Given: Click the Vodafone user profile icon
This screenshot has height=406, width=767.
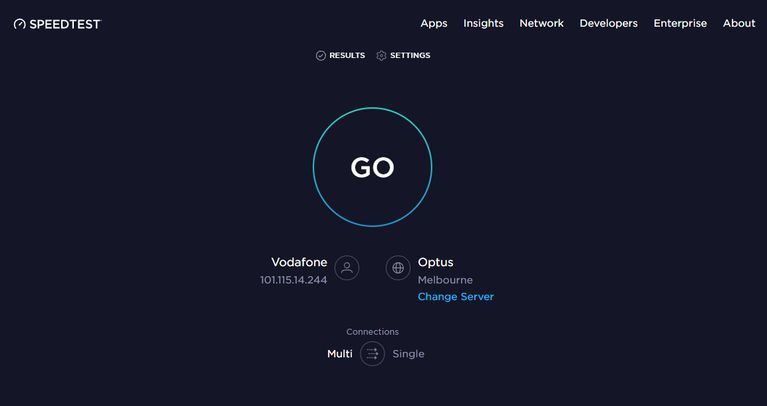Looking at the screenshot, I should click(x=347, y=268).
